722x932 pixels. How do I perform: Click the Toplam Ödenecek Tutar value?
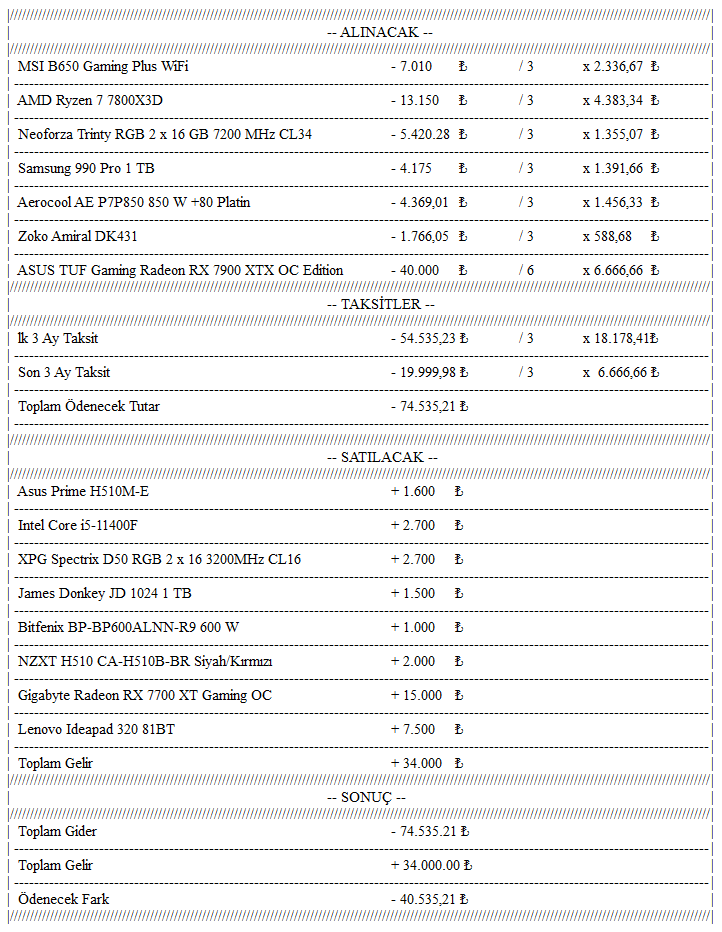[430, 407]
